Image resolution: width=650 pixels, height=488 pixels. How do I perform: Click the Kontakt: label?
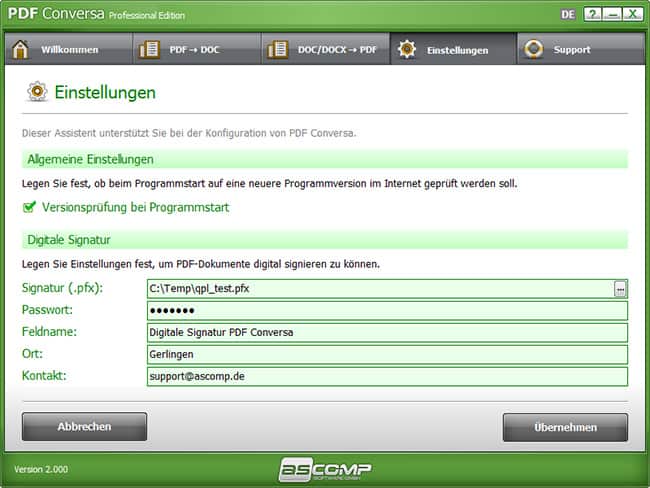pyautogui.click(x=44, y=376)
